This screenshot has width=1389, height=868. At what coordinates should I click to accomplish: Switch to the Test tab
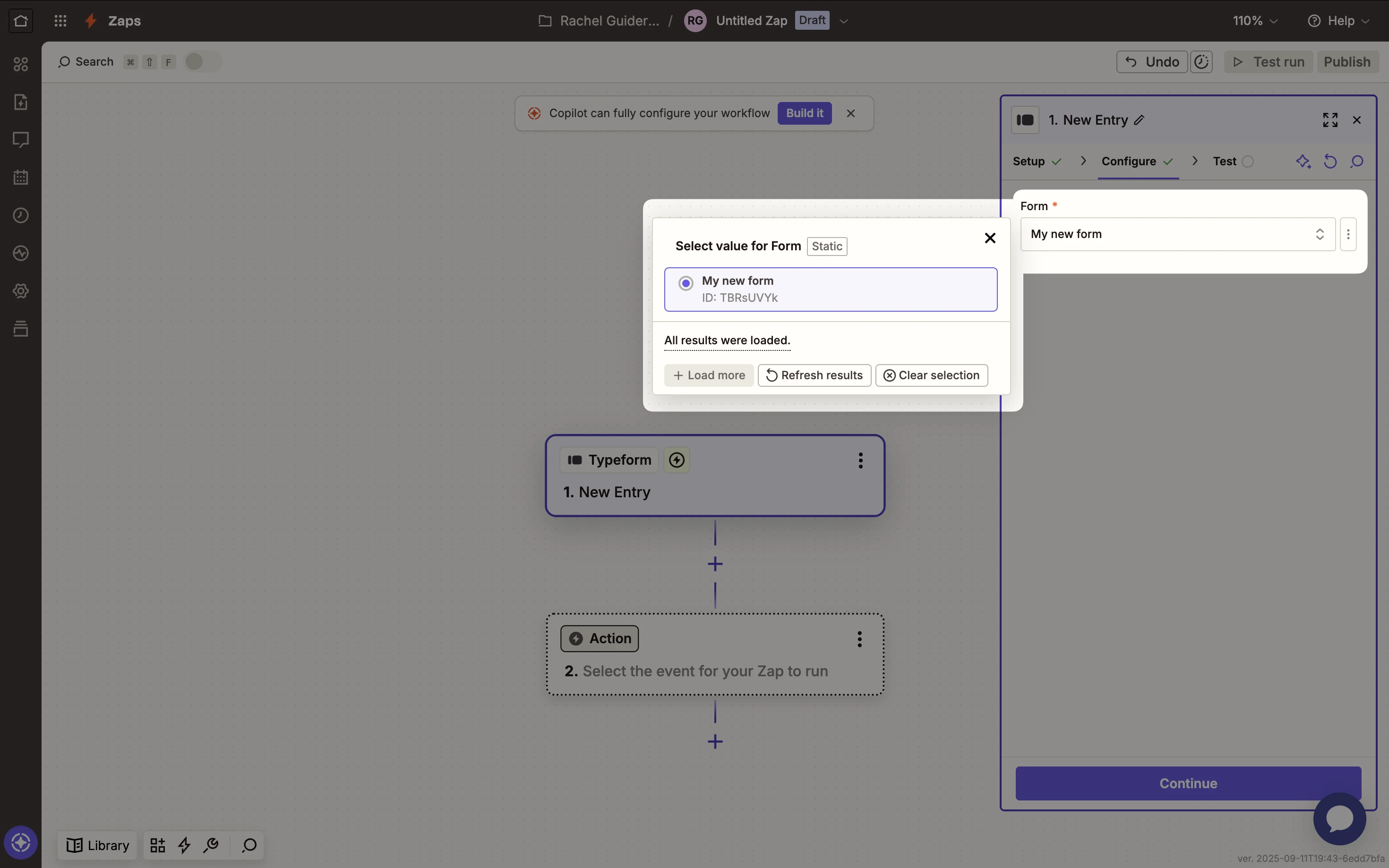[1233, 162]
